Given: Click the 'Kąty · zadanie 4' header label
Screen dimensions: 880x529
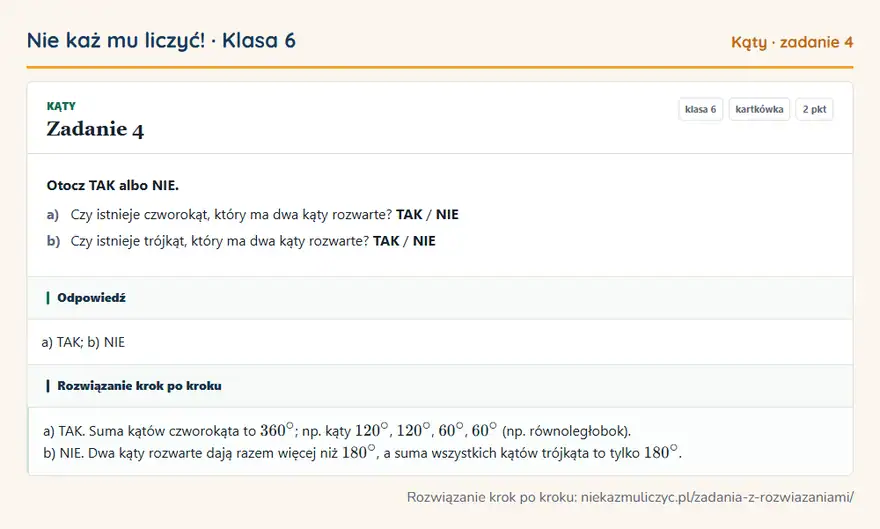Looking at the screenshot, I should coord(792,42).
